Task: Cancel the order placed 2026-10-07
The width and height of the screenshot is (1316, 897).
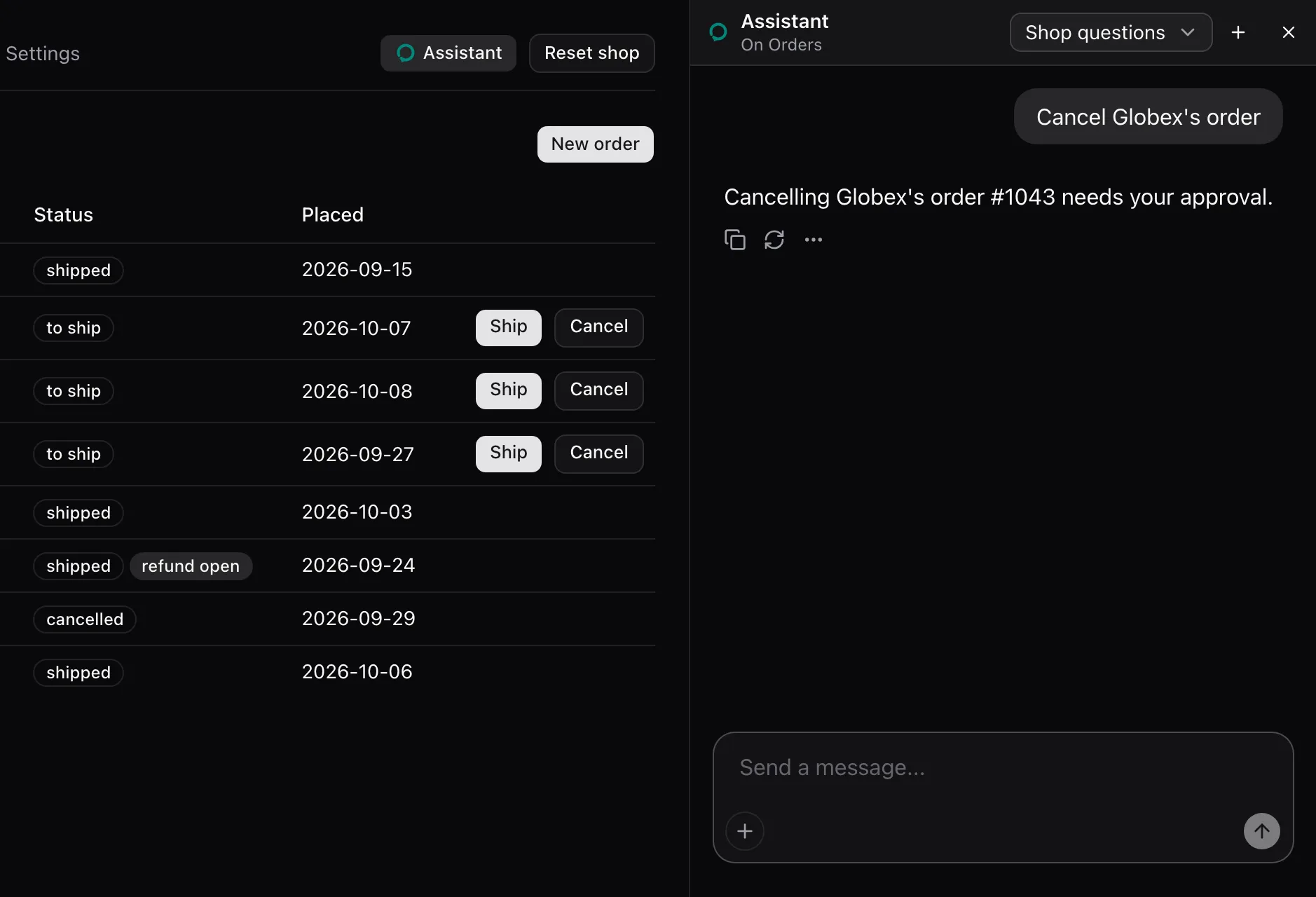Action: (599, 327)
